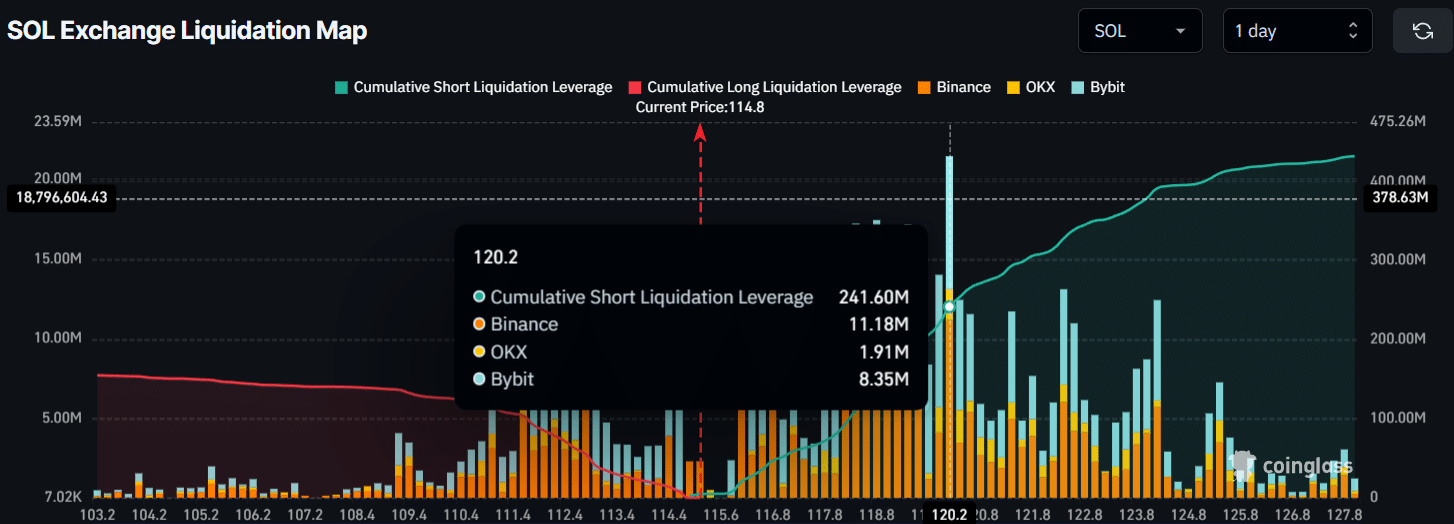Click the 18,796,604.43 y-axis crosshair label
This screenshot has width=1454, height=524.
tap(61, 198)
